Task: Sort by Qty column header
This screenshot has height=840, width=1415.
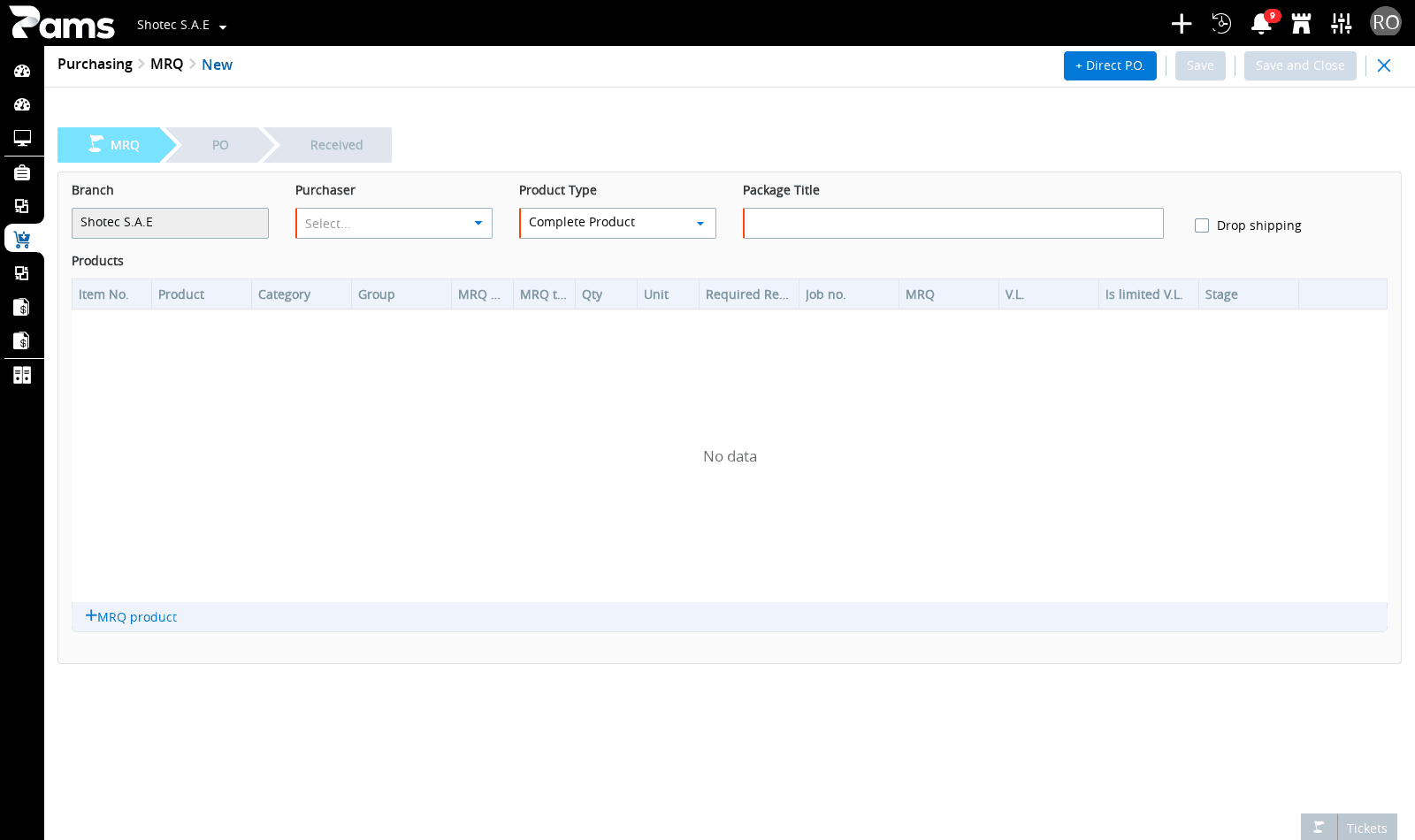Action: tap(606, 294)
